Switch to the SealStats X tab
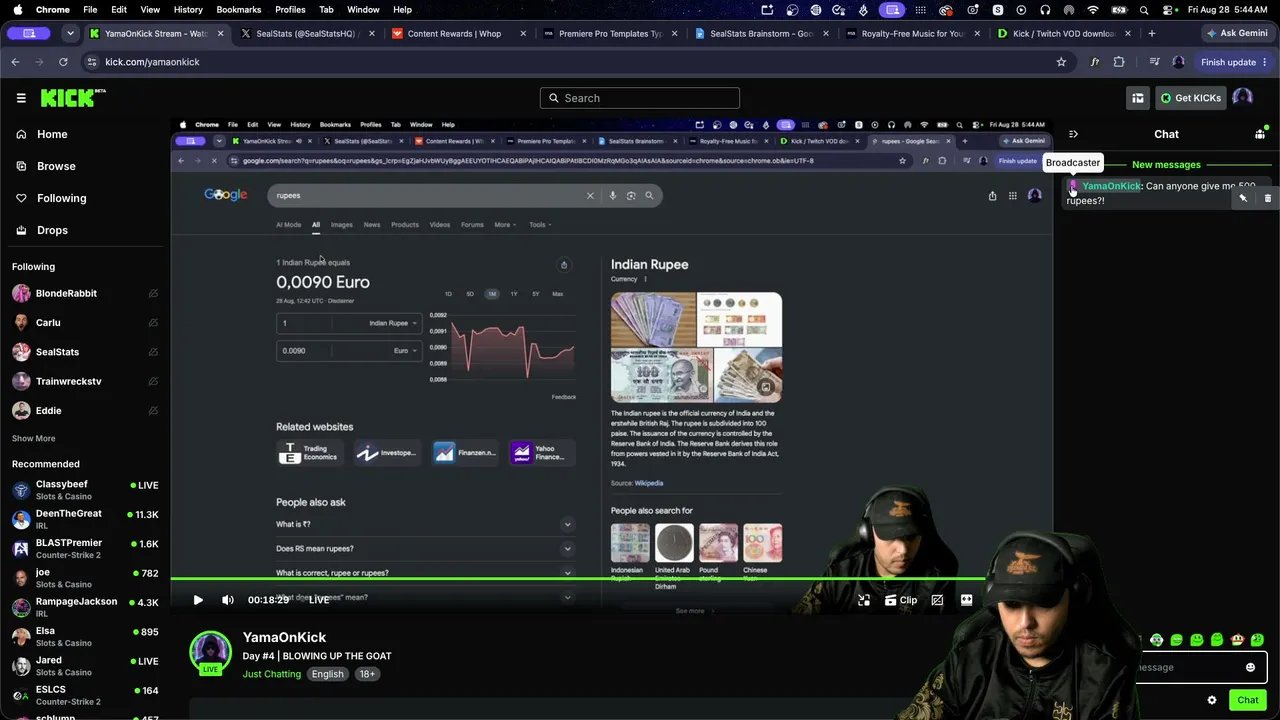This screenshot has width=1280, height=720. [x=305, y=33]
